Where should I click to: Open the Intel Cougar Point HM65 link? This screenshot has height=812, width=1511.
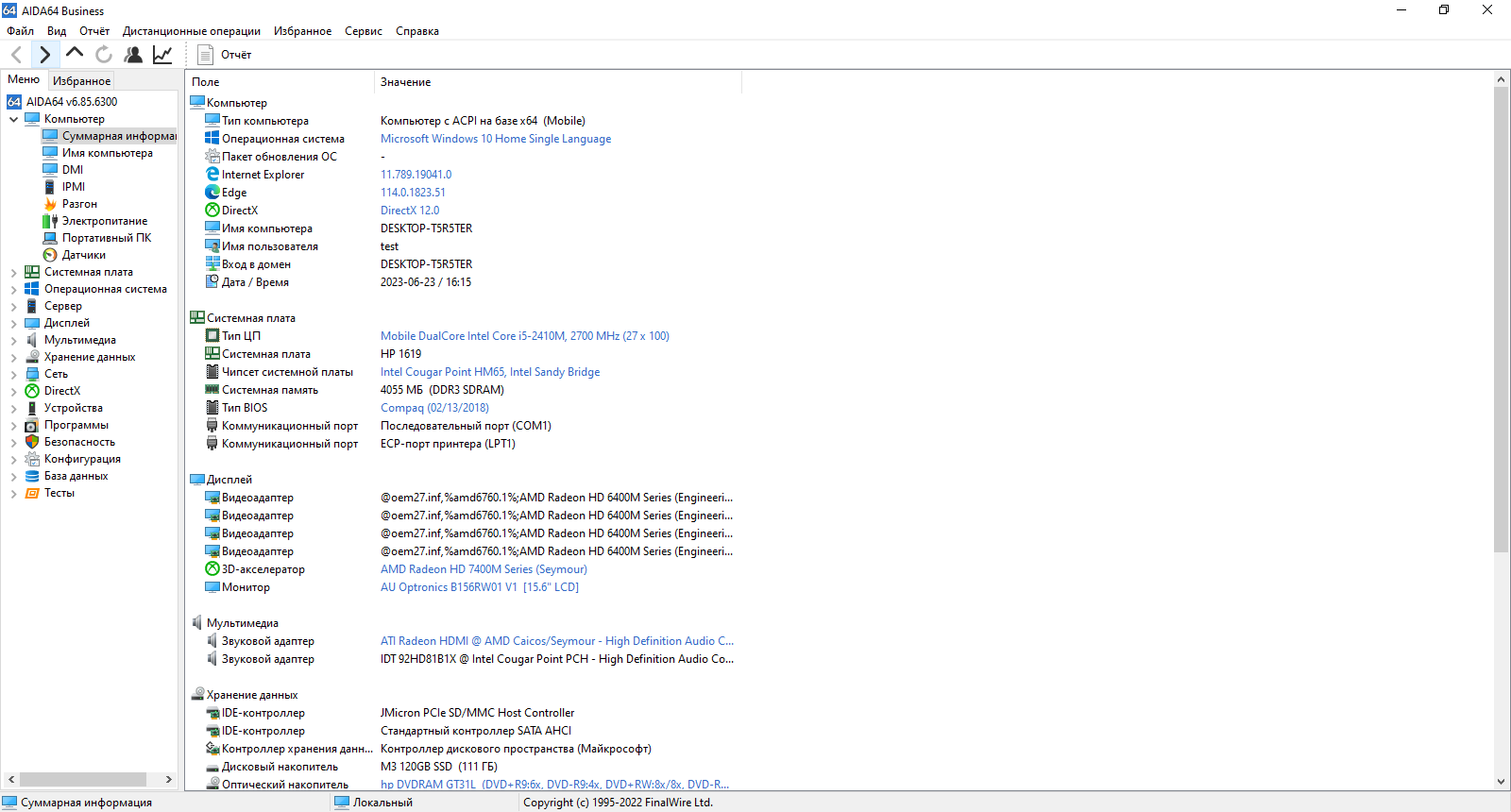point(490,372)
